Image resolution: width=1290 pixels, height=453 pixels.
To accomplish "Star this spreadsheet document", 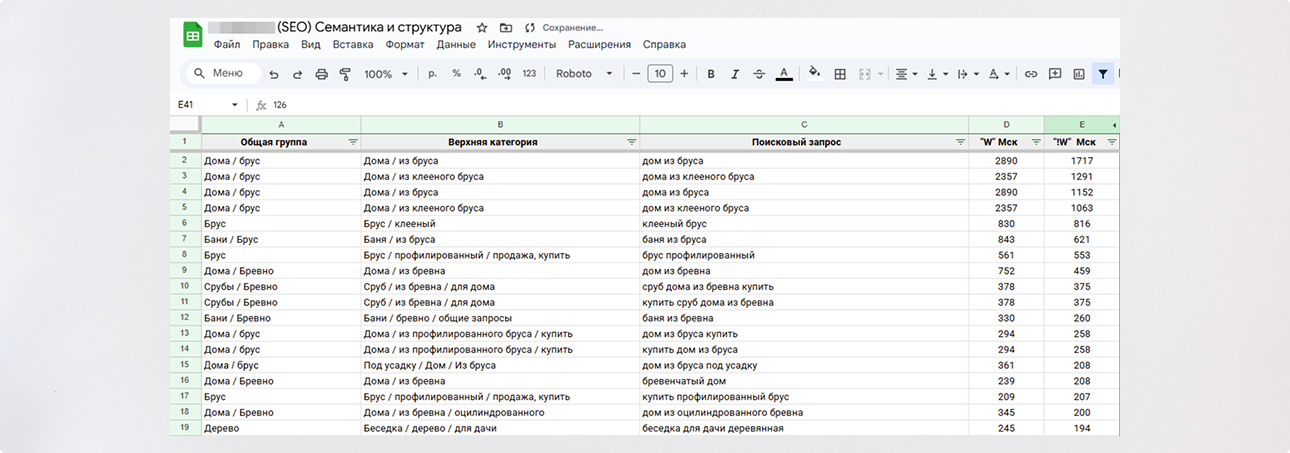I will [x=482, y=27].
